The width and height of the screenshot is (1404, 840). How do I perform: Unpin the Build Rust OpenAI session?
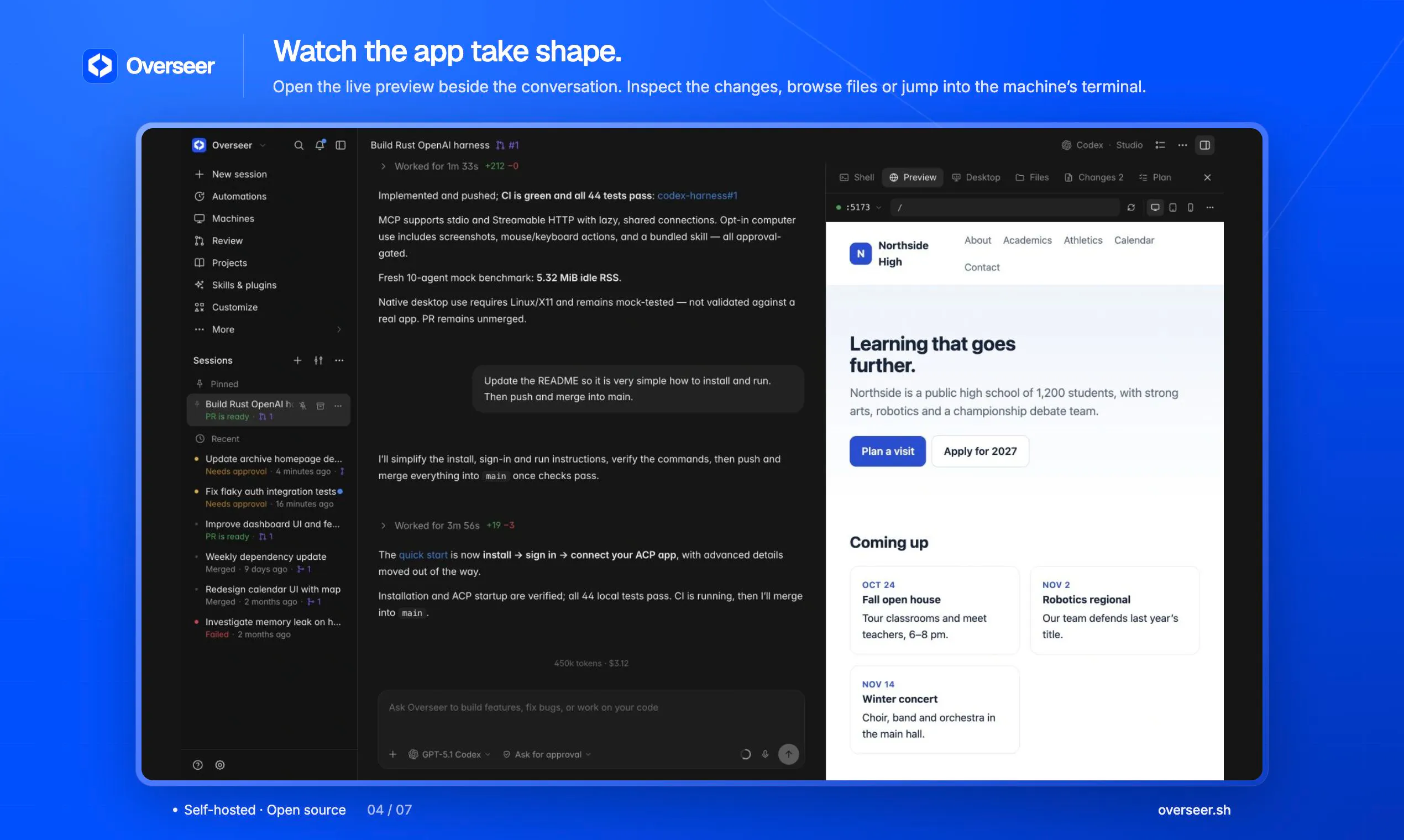(303, 405)
